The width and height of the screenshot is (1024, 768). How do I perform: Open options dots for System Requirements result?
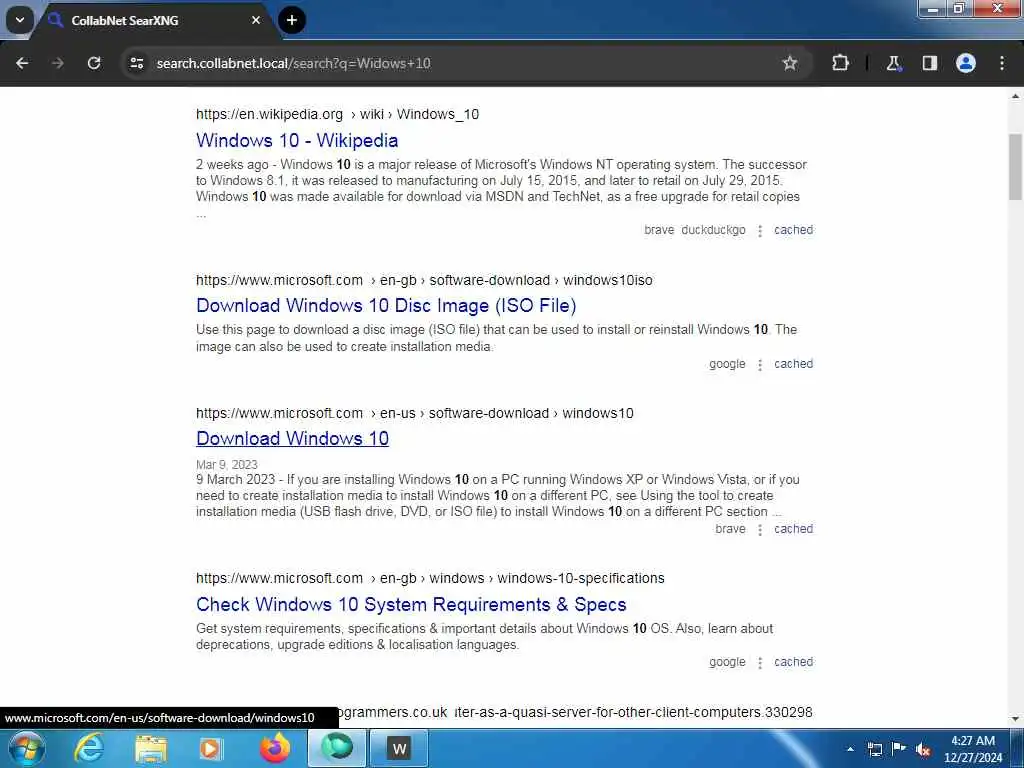pyautogui.click(x=760, y=663)
